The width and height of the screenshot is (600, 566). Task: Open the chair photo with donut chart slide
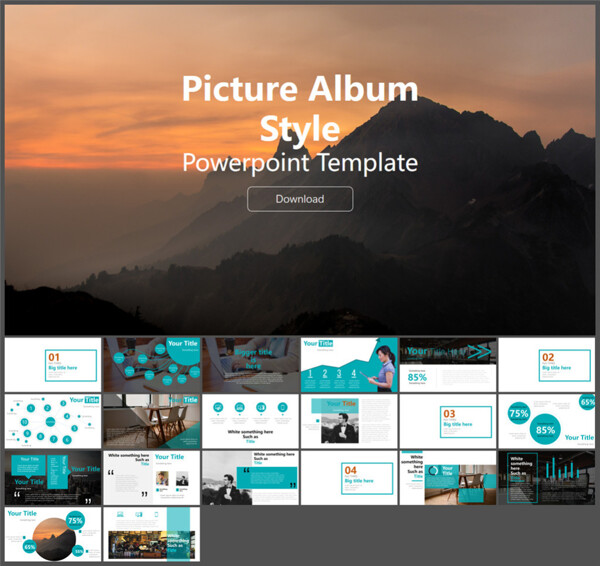coord(448,478)
